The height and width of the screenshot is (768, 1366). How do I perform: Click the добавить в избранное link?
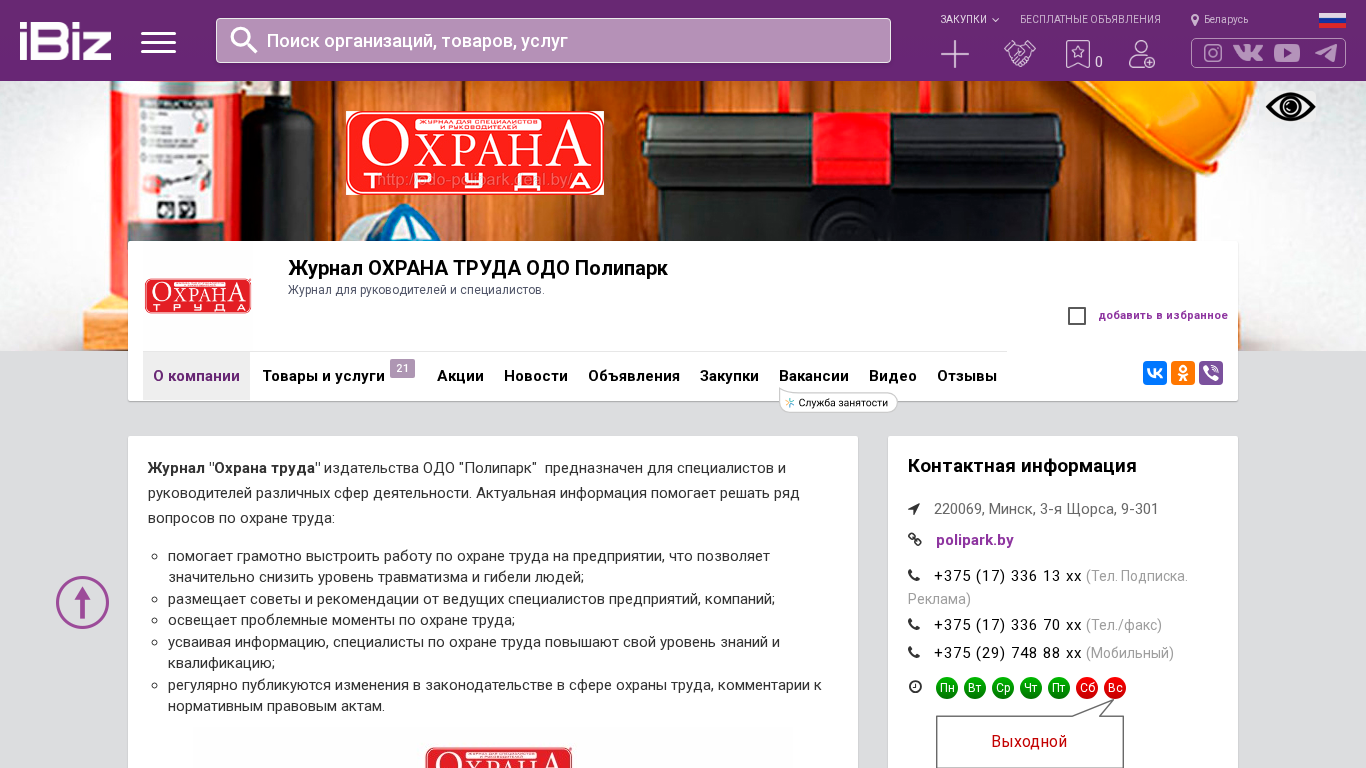point(1163,316)
